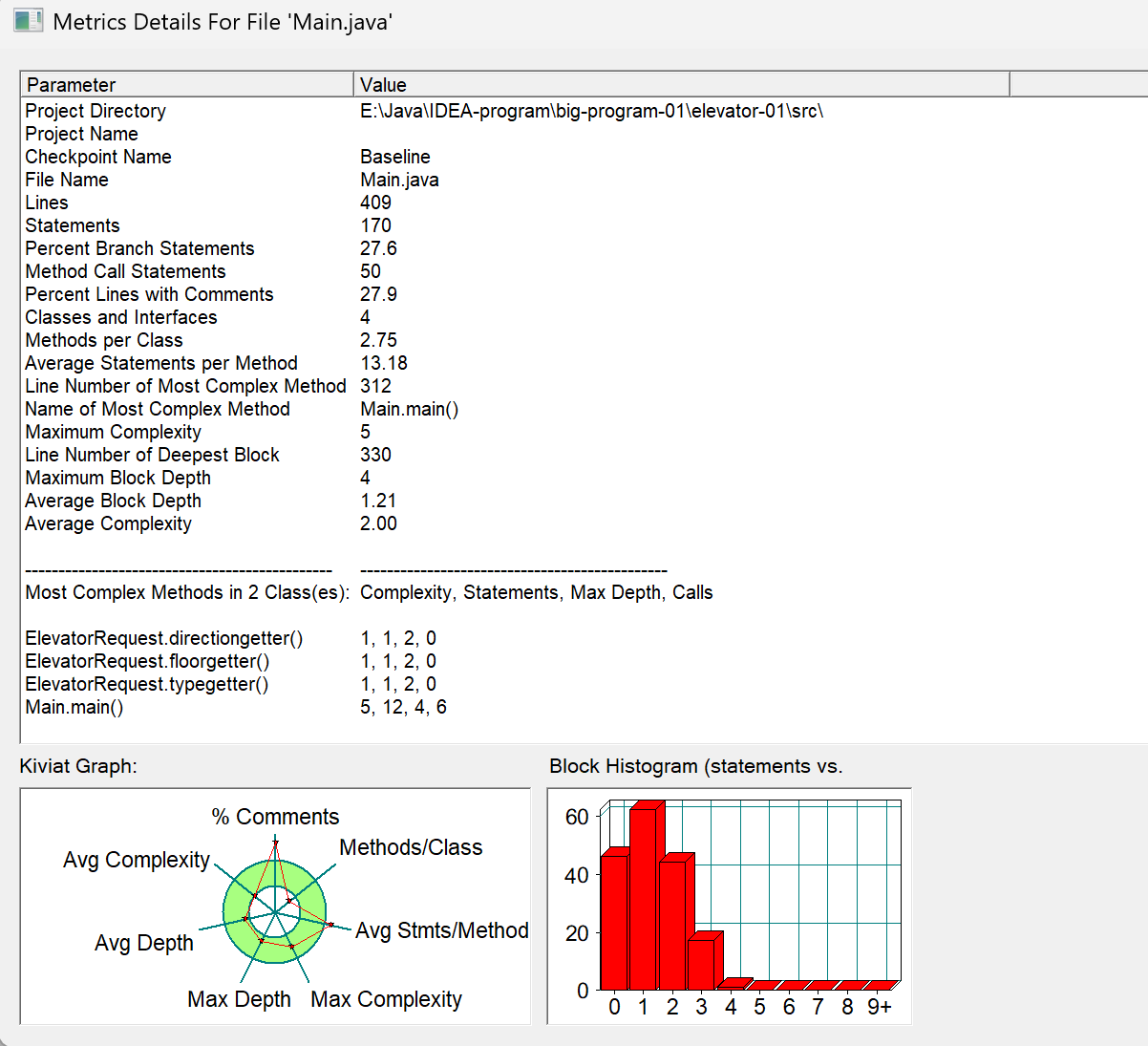Click the Baseline checkpoint value
Image resolution: width=1148 pixels, height=1046 pixels.
point(394,157)
